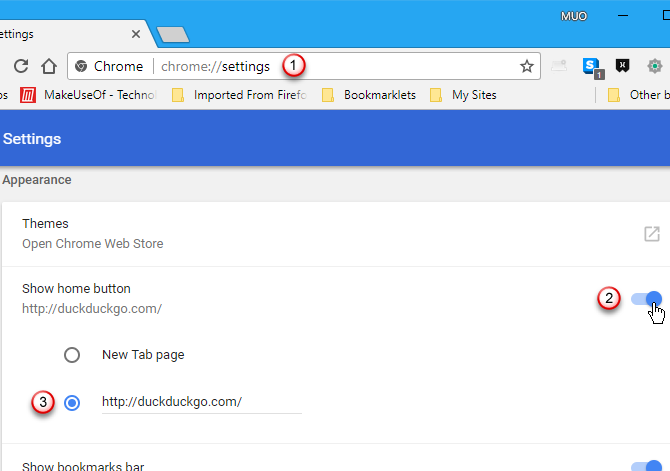This screenshot has height=471, width=670.
Task: Open the black square extension icon
Action: click(x=622, y=67)
